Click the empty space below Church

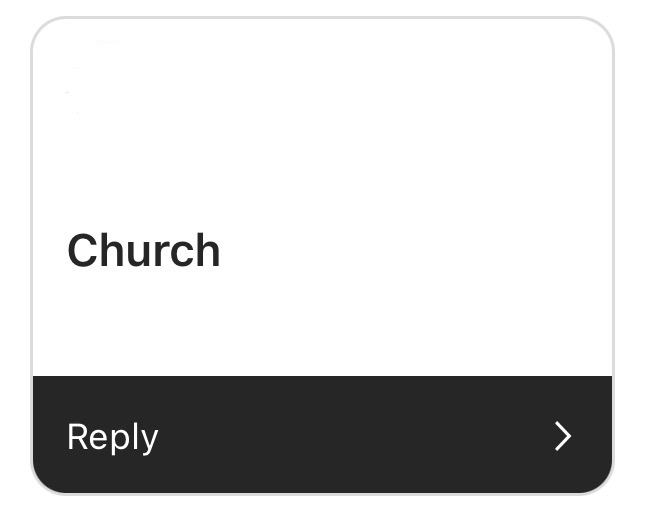tap(322, 325)
